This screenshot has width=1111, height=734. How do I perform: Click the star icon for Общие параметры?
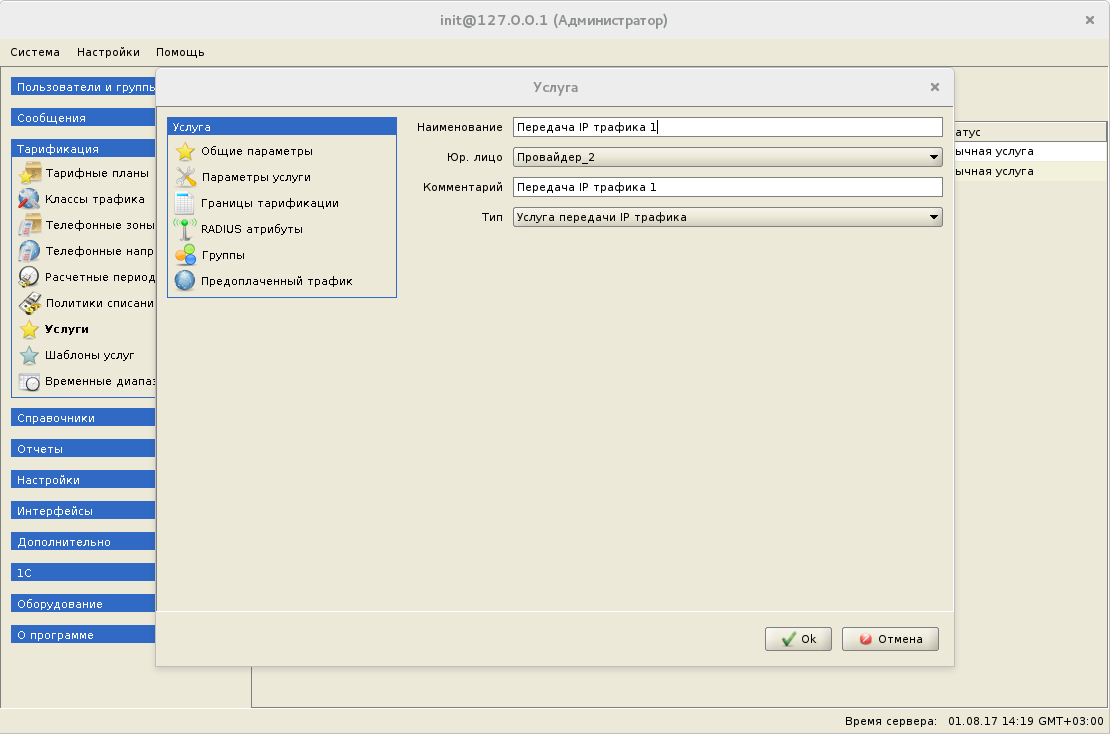coord(185,152)
